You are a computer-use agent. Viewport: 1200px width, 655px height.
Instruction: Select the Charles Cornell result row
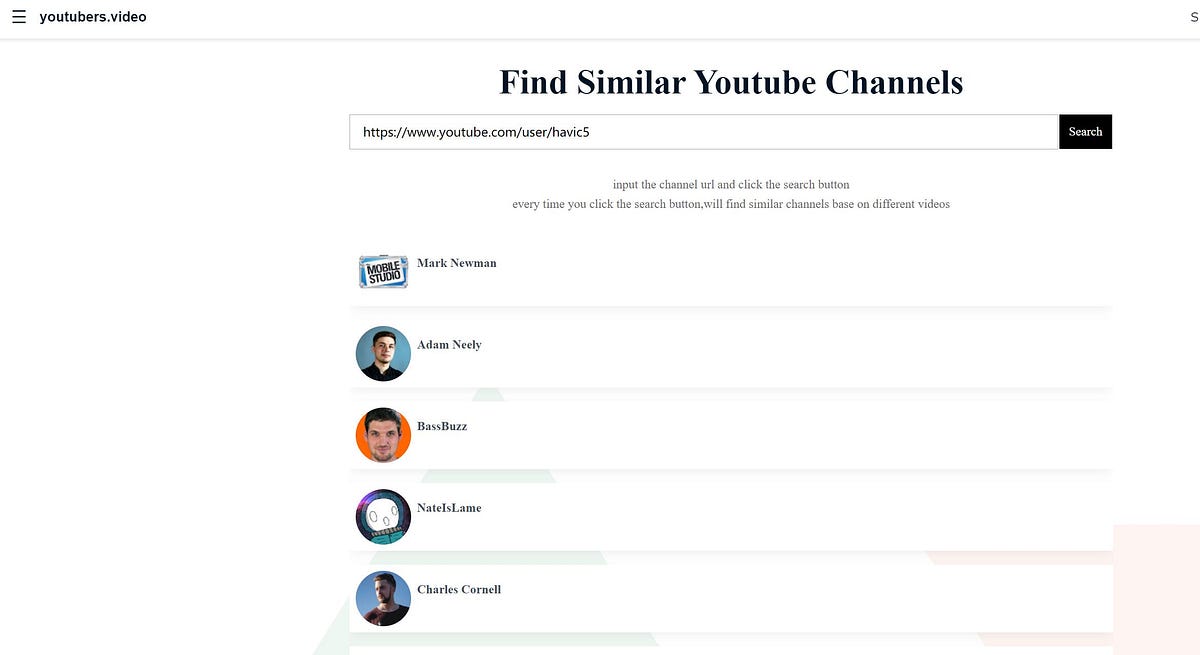(730, 598)
